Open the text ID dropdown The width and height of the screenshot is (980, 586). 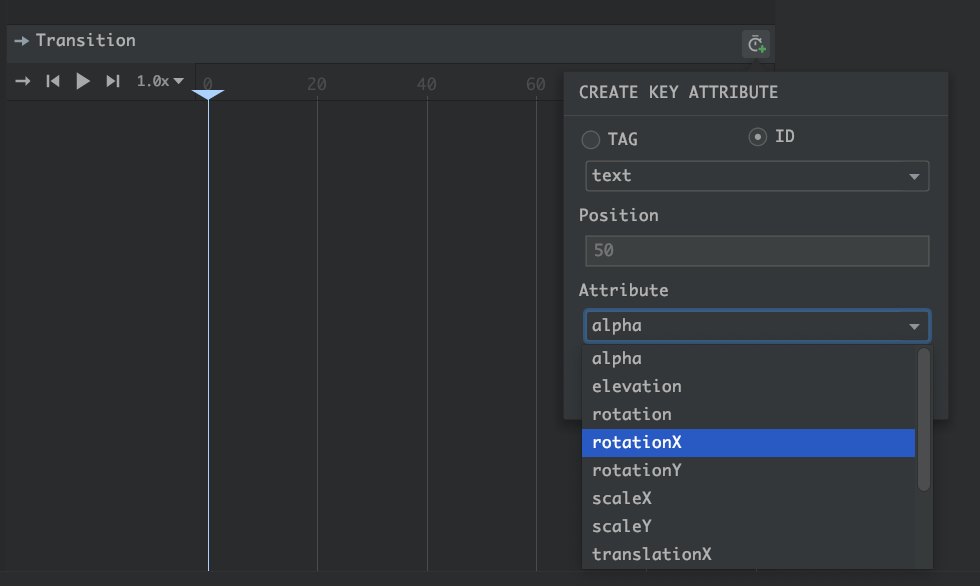pos(756,176)
